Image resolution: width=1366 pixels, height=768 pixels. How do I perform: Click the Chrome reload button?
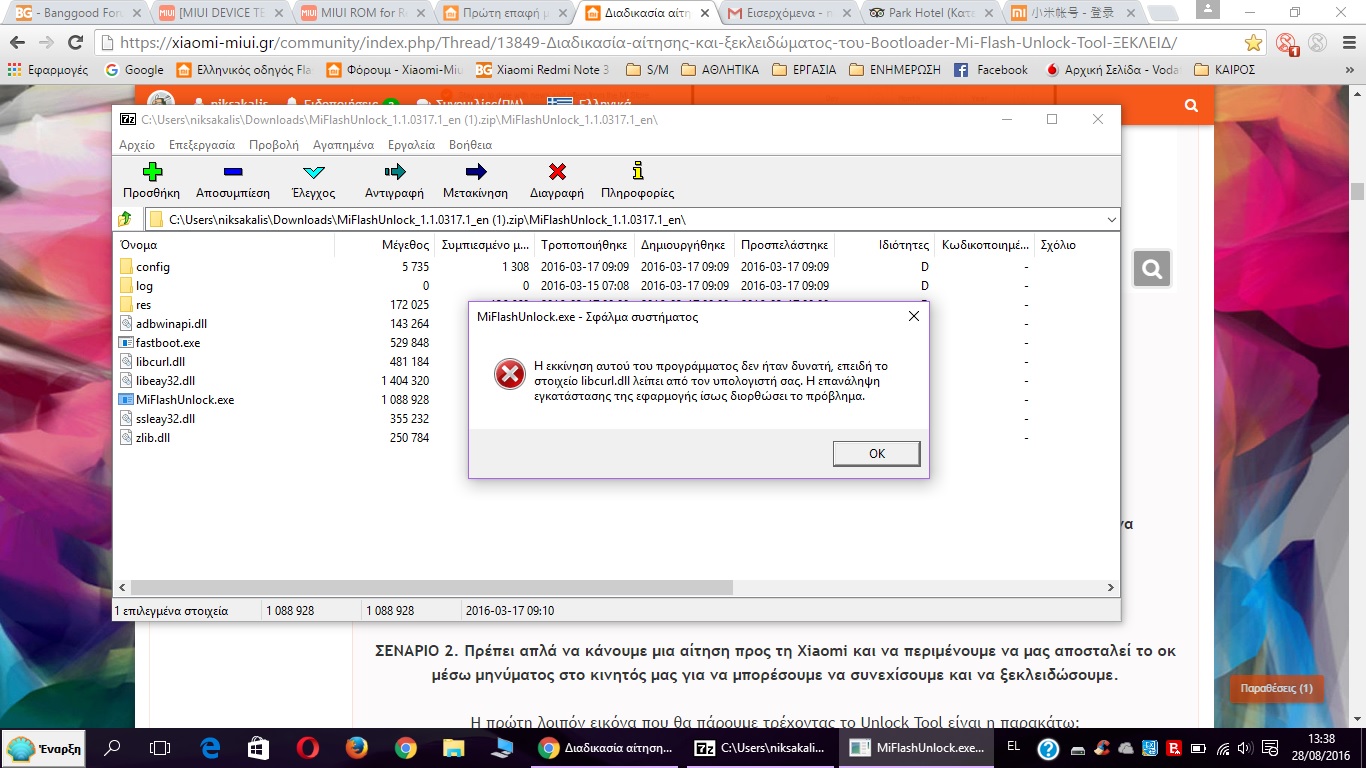click(75, 43)
